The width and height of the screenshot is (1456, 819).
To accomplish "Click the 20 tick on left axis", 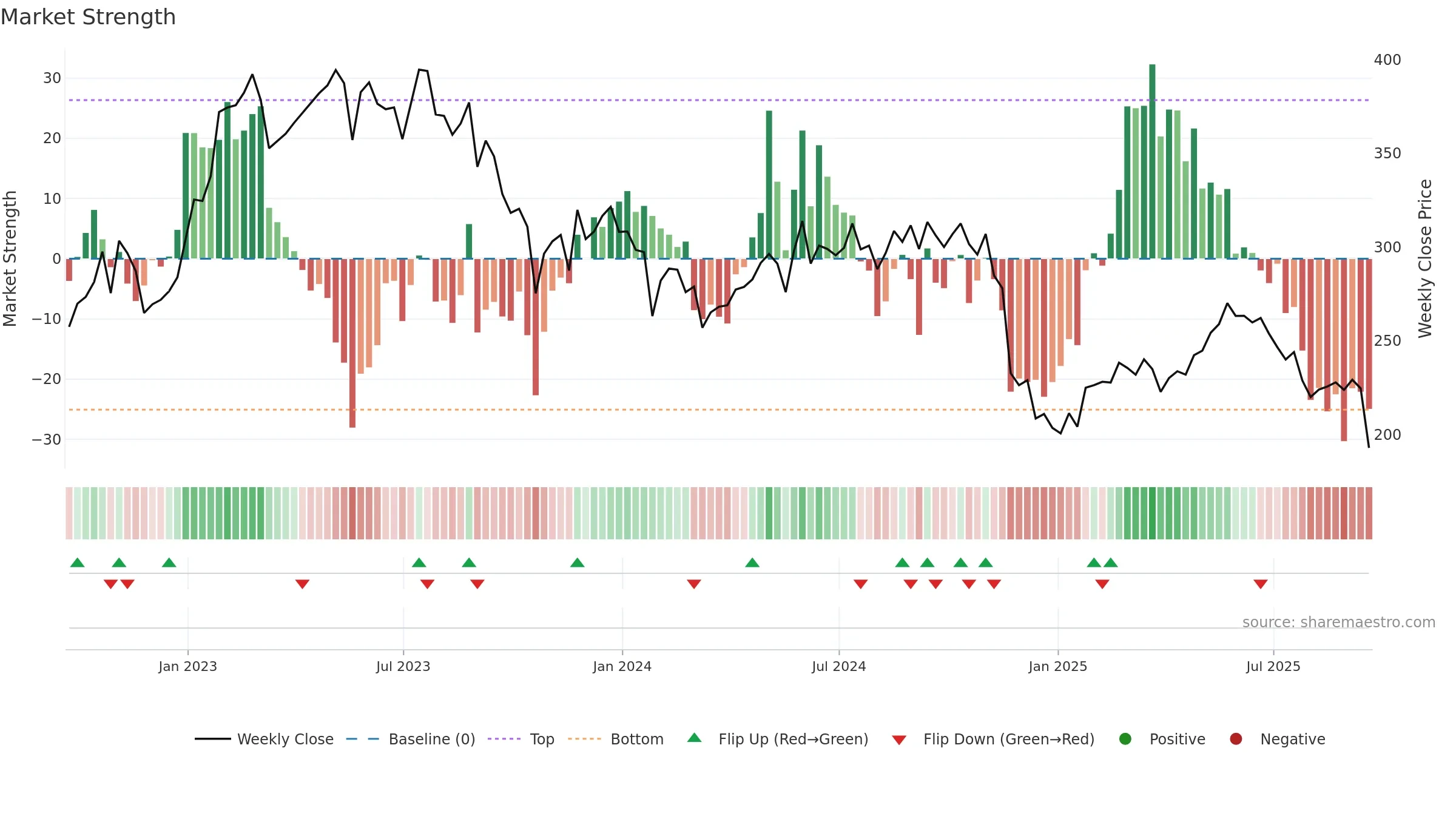I will 52,138.
